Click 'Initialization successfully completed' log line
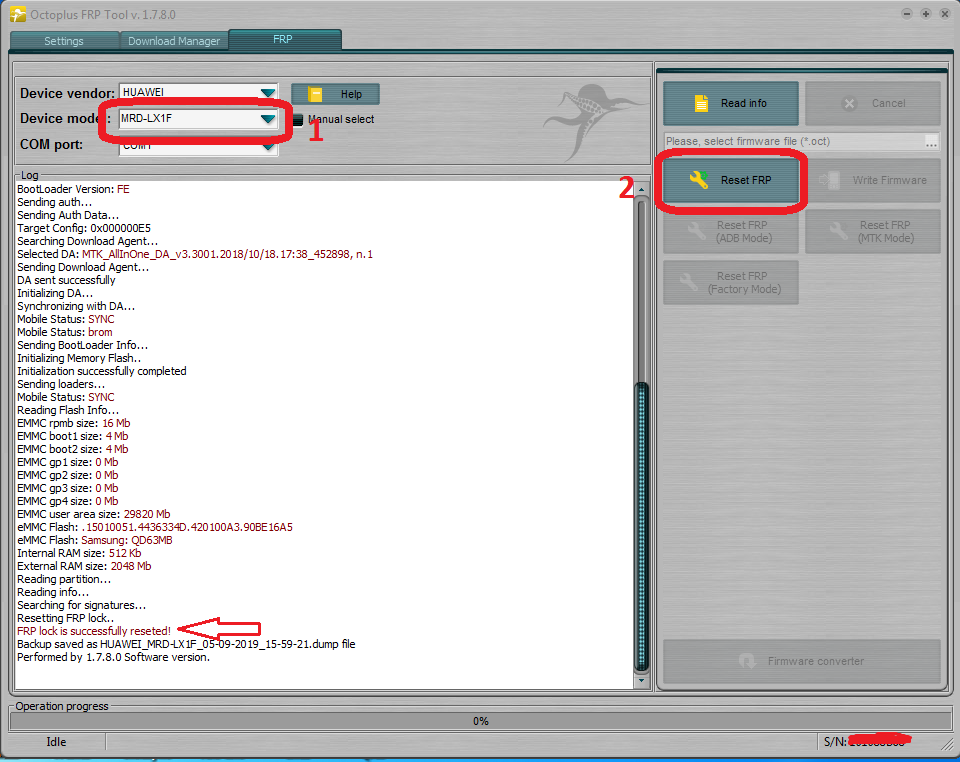This screenshot has width=960, height=762. (x=102, y=371)
